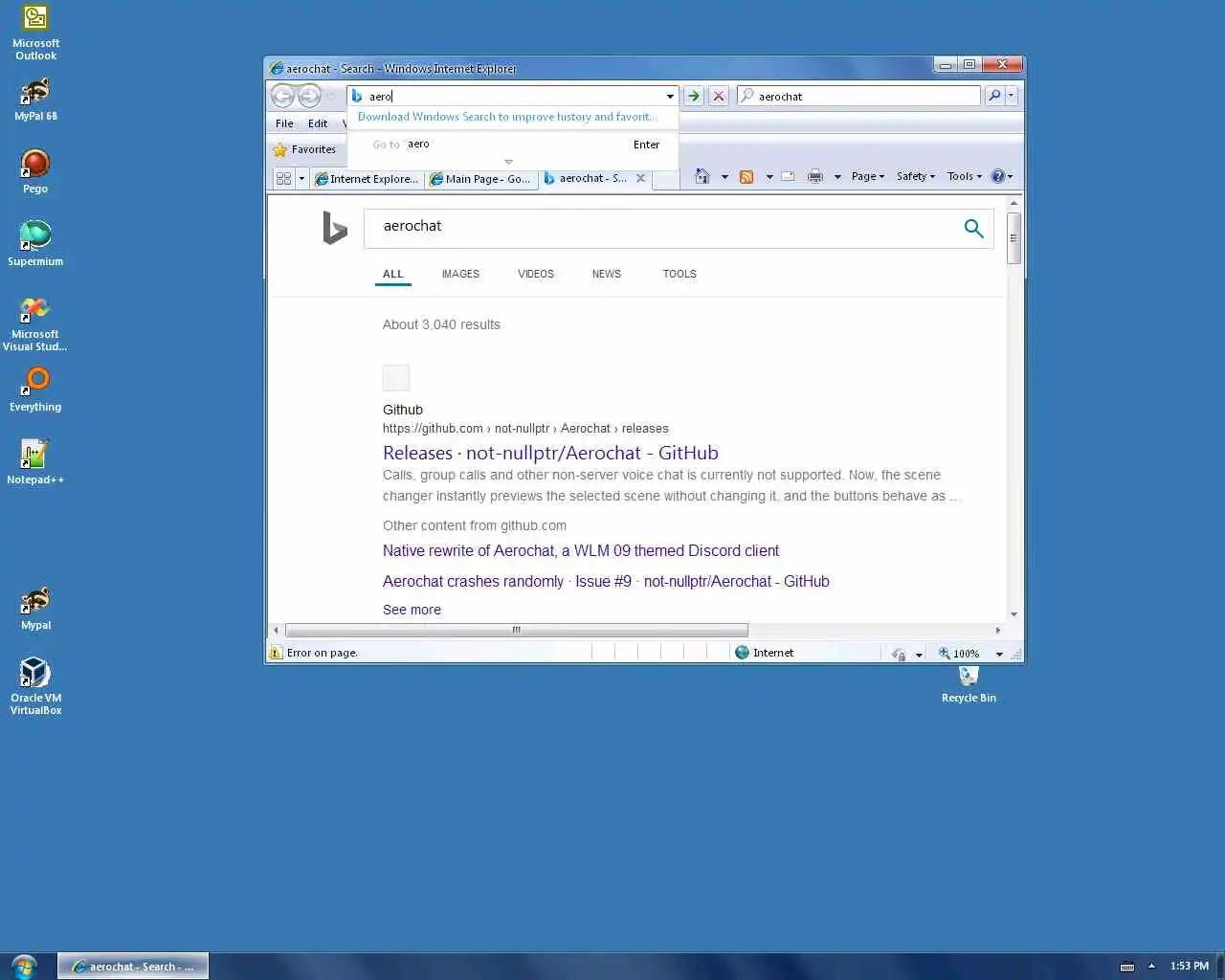1225x980 pixels.
Task: Click the Protected Mode lock icon
Action: tap(899, 654)
